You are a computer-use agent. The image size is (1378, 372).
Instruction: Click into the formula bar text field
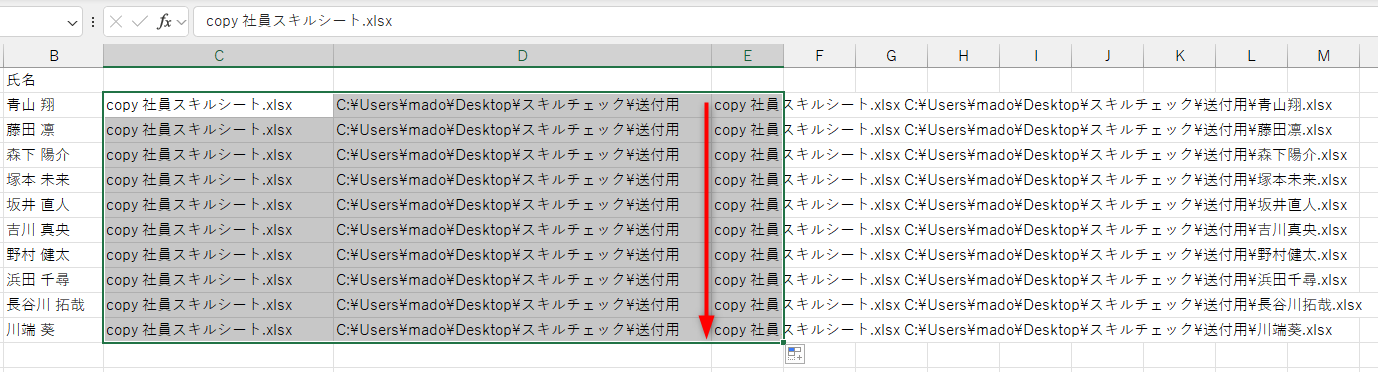pyautogui.click(x=785, y=22)
